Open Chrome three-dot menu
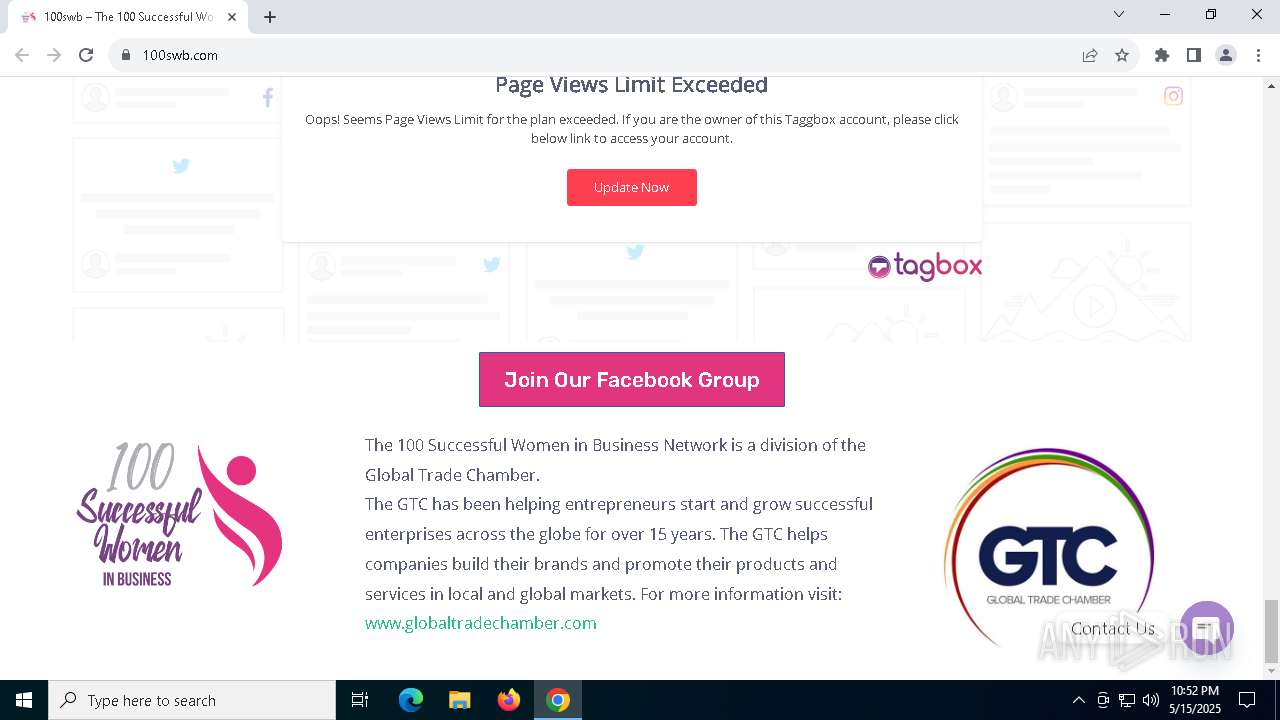1280x720 pixels. pos(1258,55)
